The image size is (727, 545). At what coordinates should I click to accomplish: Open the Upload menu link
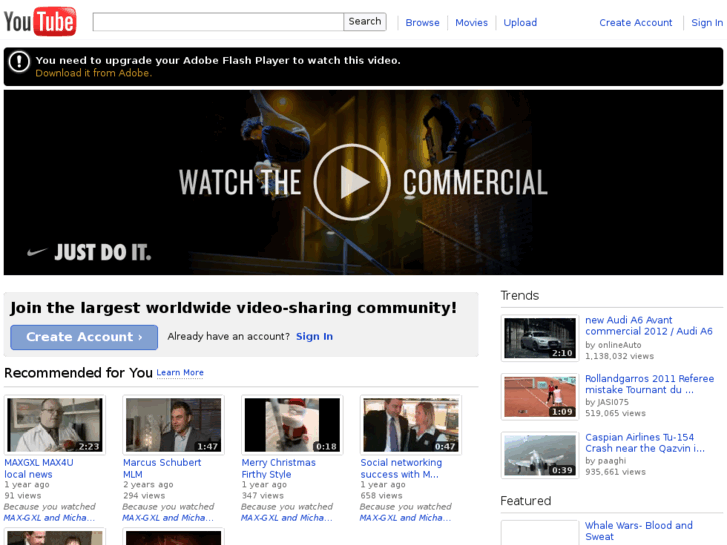tap(520, 23)
